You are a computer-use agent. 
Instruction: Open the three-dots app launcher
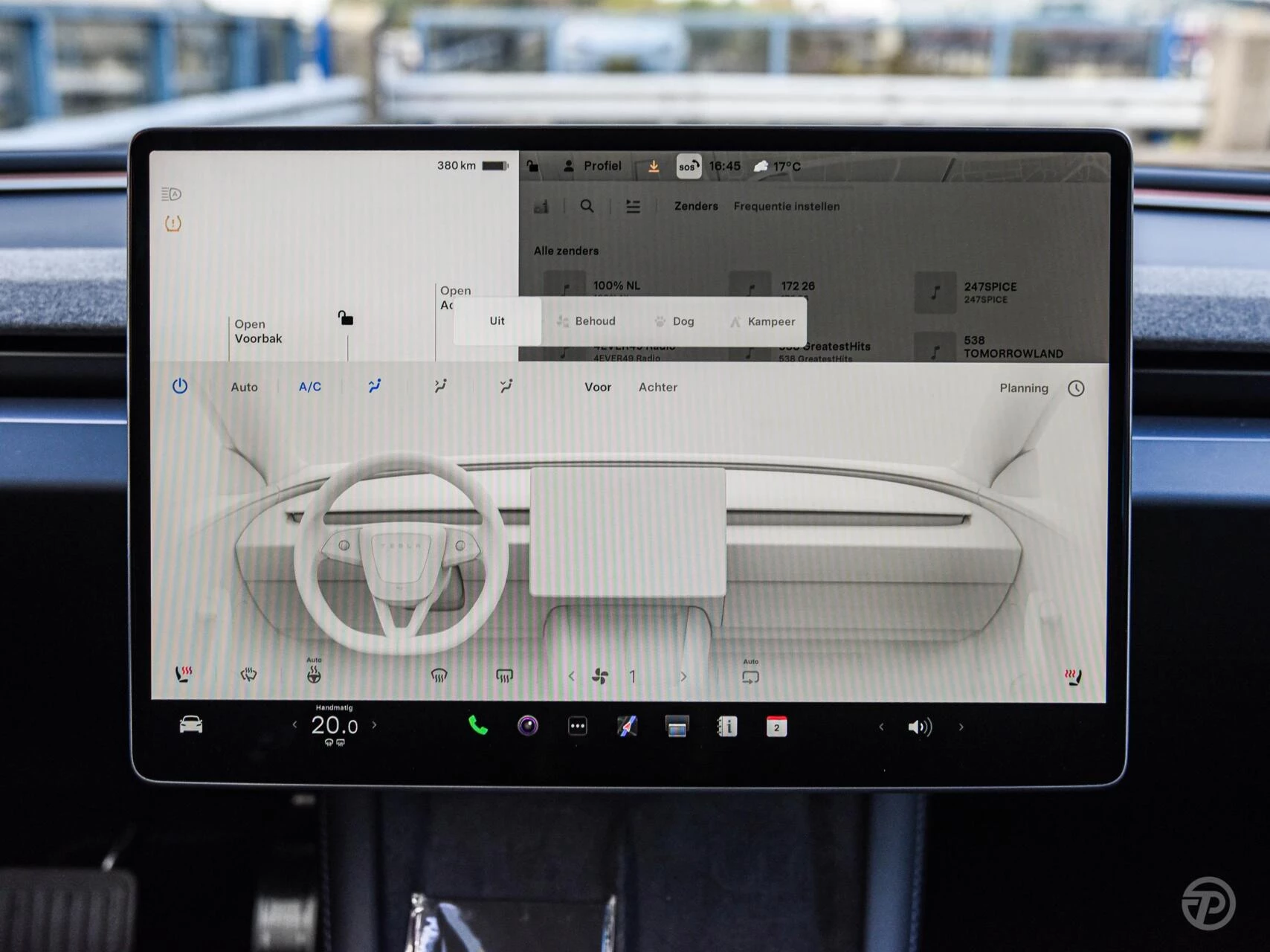(x=578, y=726)
